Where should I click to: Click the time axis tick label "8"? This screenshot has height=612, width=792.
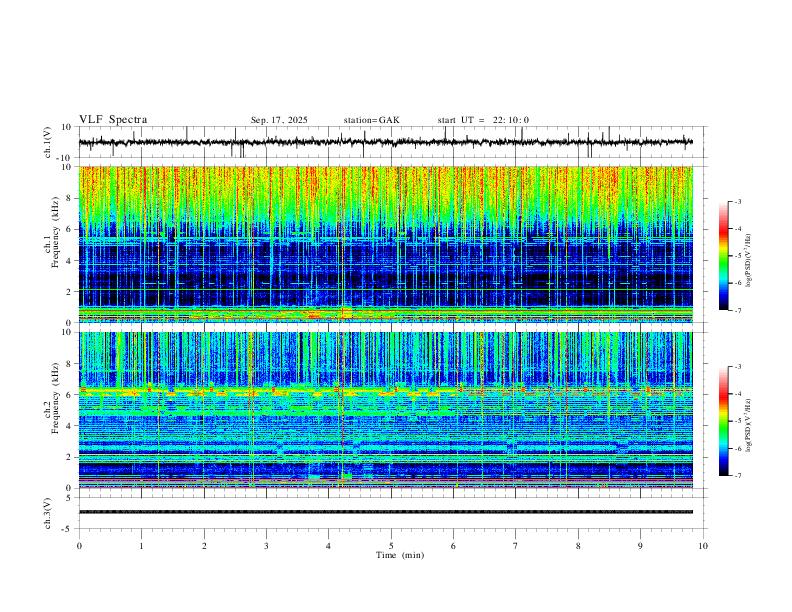tap(578, 546)
